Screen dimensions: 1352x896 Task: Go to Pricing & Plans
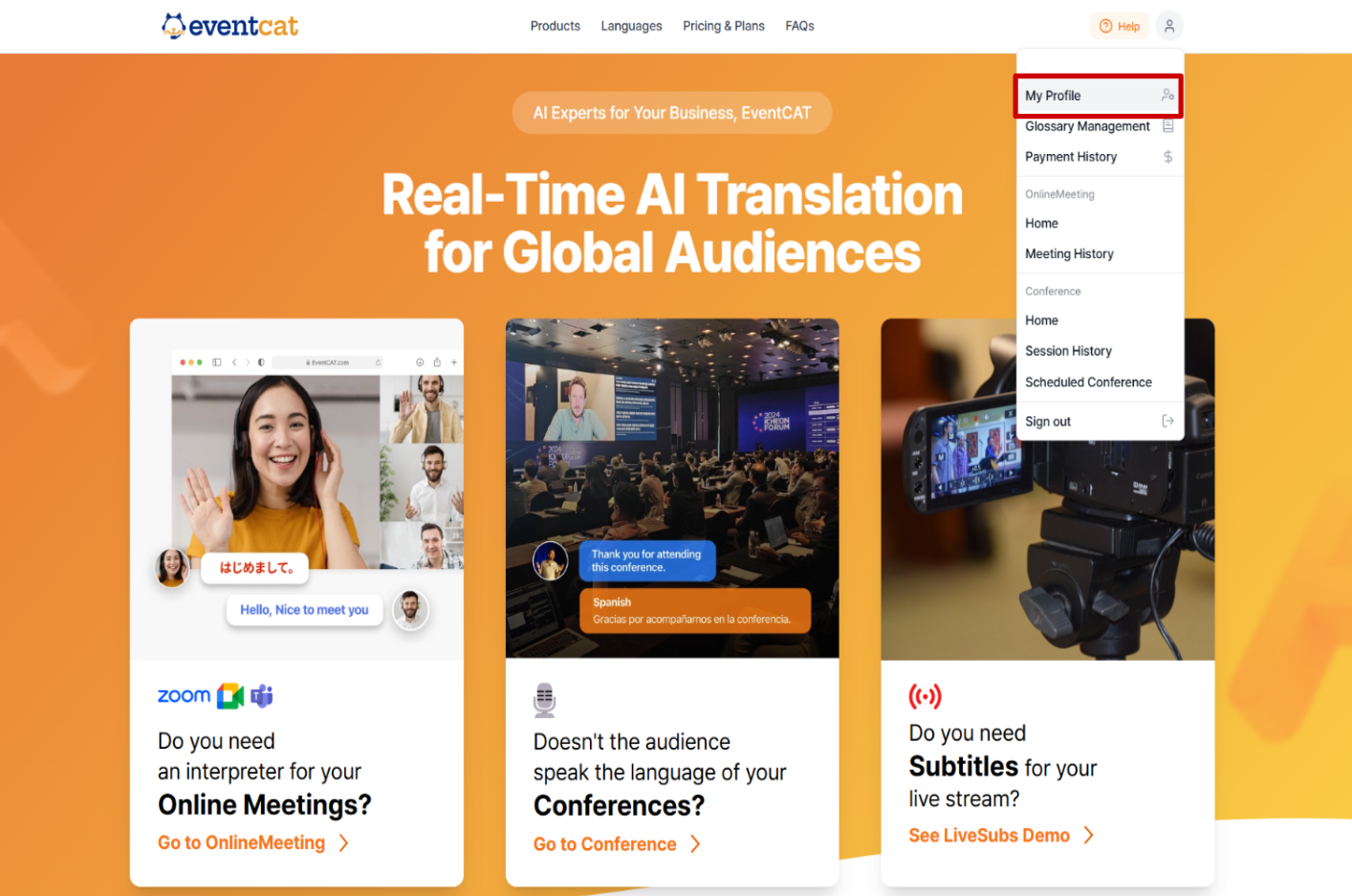[x=724, y=26]
